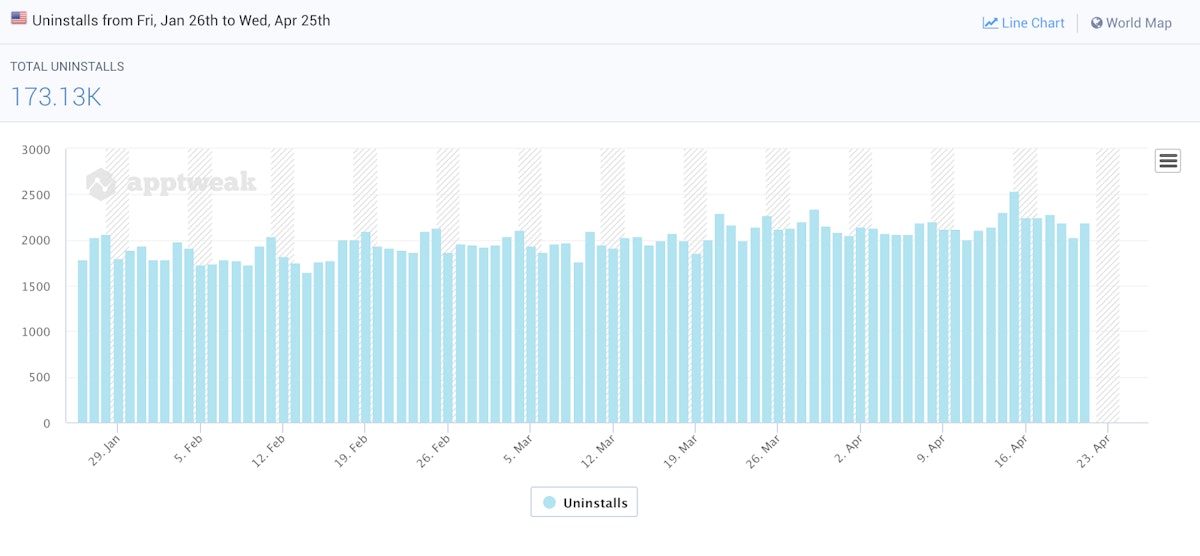This screenshot has height=556, width=1200.
Task: Click the AppTweak watermark logo
Action: [x=171, y=183]
